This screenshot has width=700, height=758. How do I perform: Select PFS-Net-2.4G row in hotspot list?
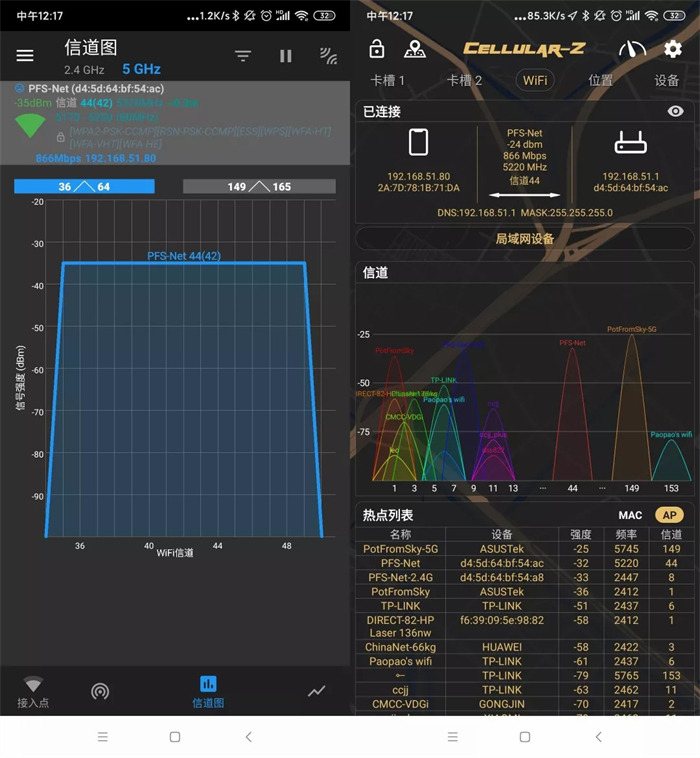[525, 577]
